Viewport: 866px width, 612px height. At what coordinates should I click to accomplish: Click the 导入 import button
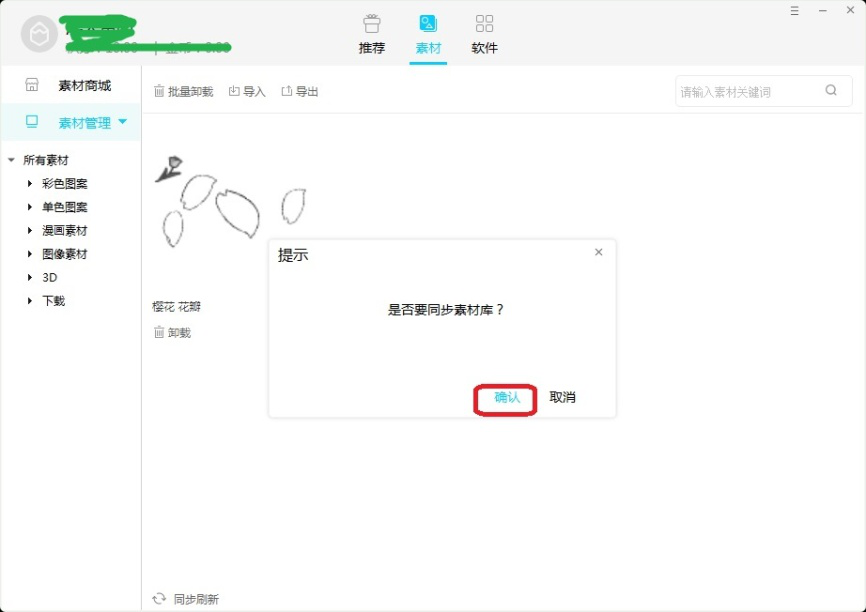click(x=247, y=92)
